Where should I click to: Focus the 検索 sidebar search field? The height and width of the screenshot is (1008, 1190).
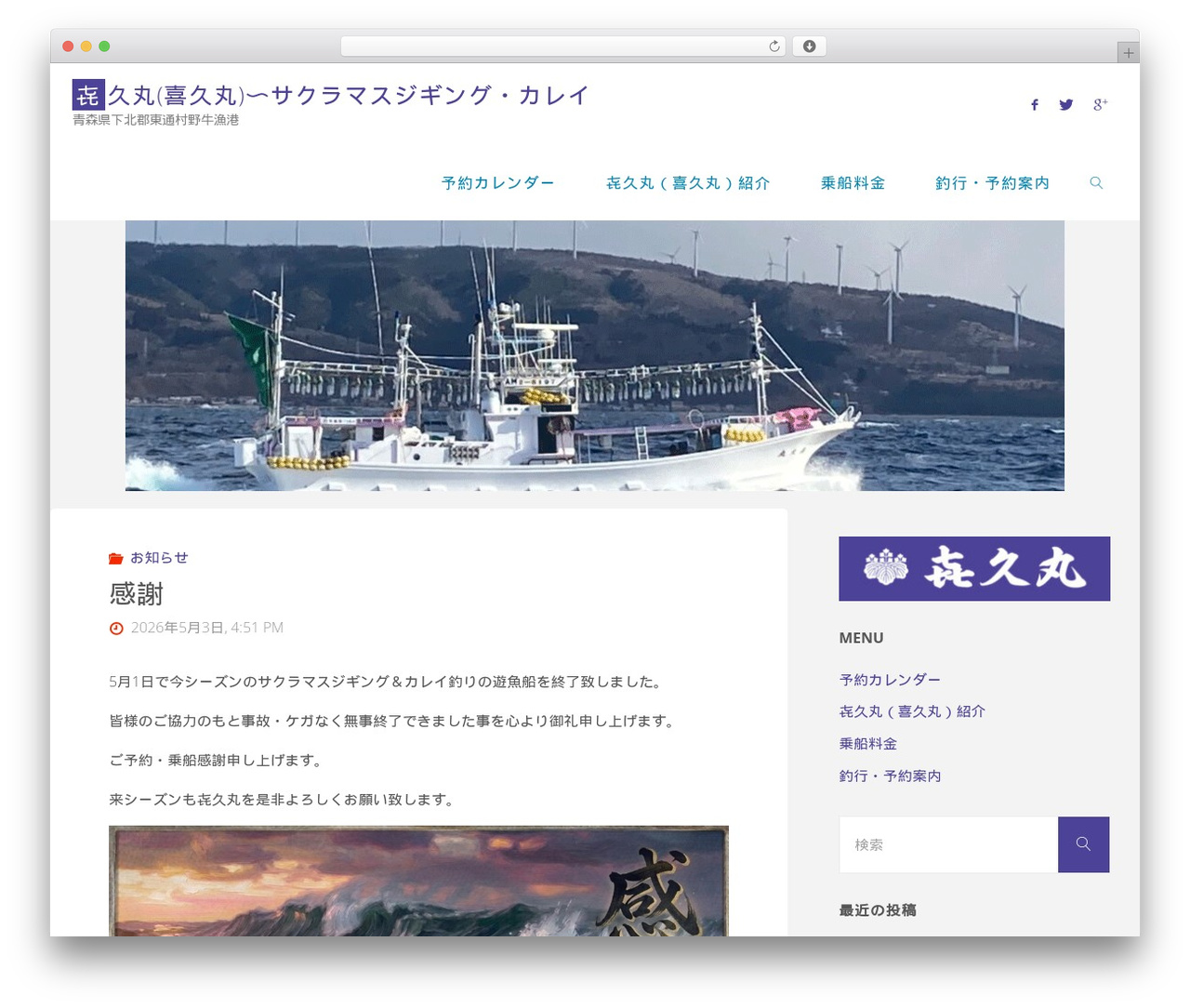(x=948, y=844)
